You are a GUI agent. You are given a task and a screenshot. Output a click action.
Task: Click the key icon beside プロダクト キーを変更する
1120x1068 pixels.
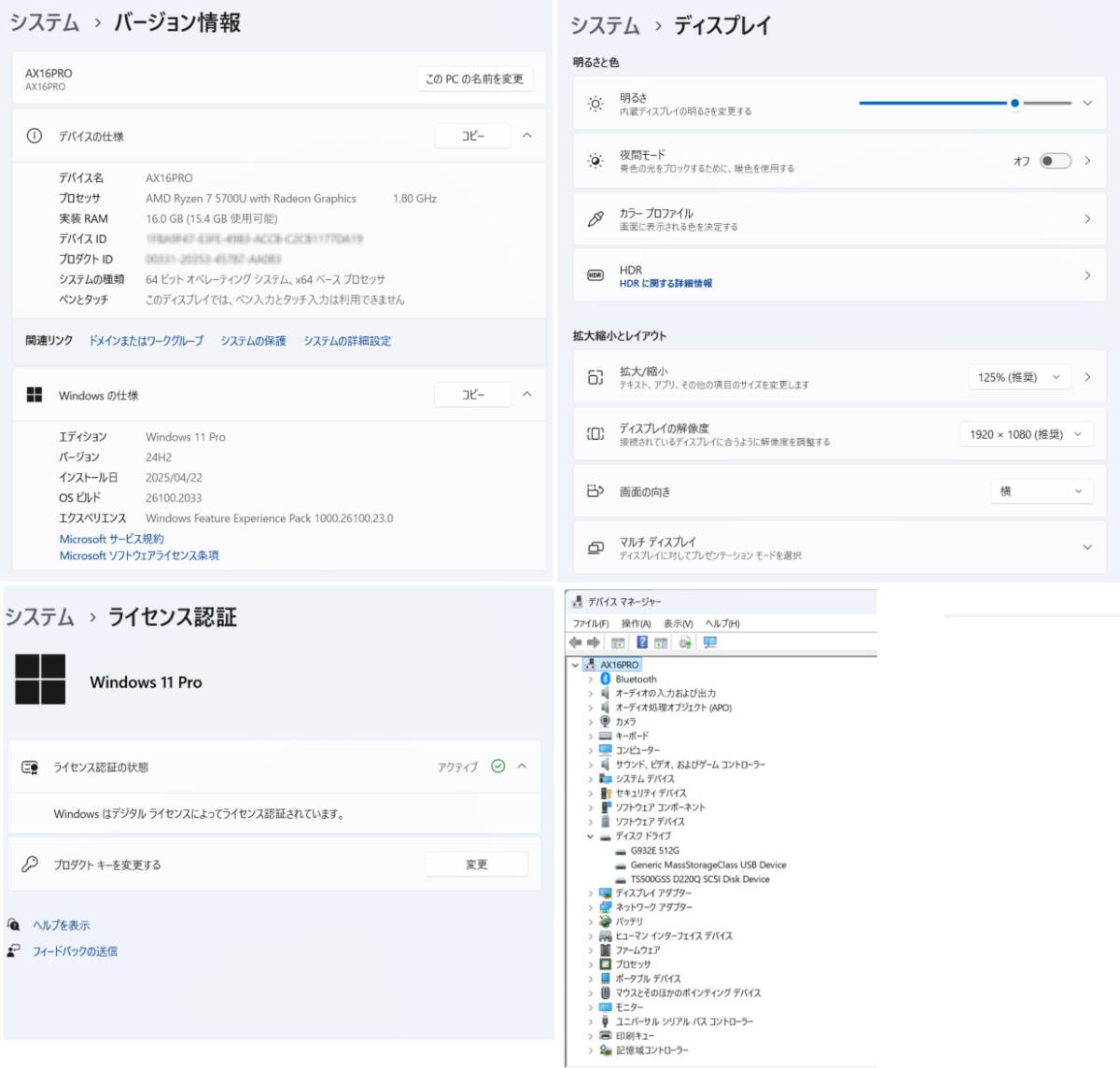point(30,864)
